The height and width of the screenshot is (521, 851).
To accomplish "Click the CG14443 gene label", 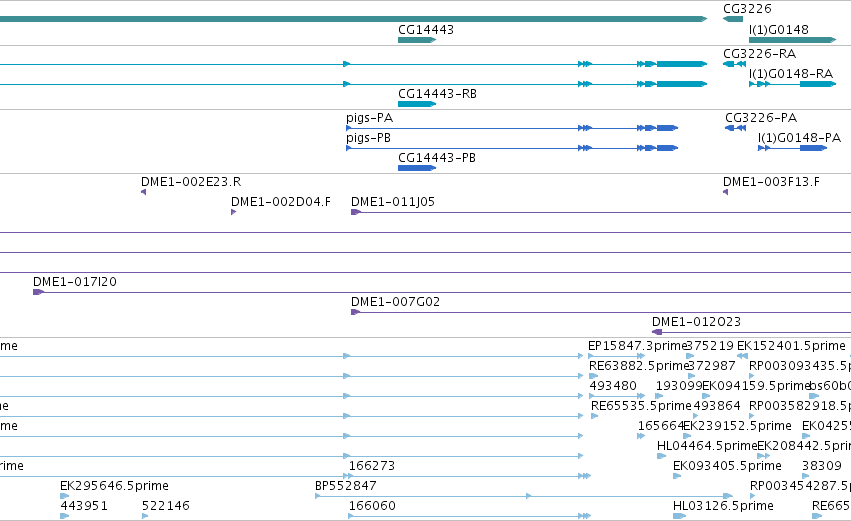I will click(426, 30).
